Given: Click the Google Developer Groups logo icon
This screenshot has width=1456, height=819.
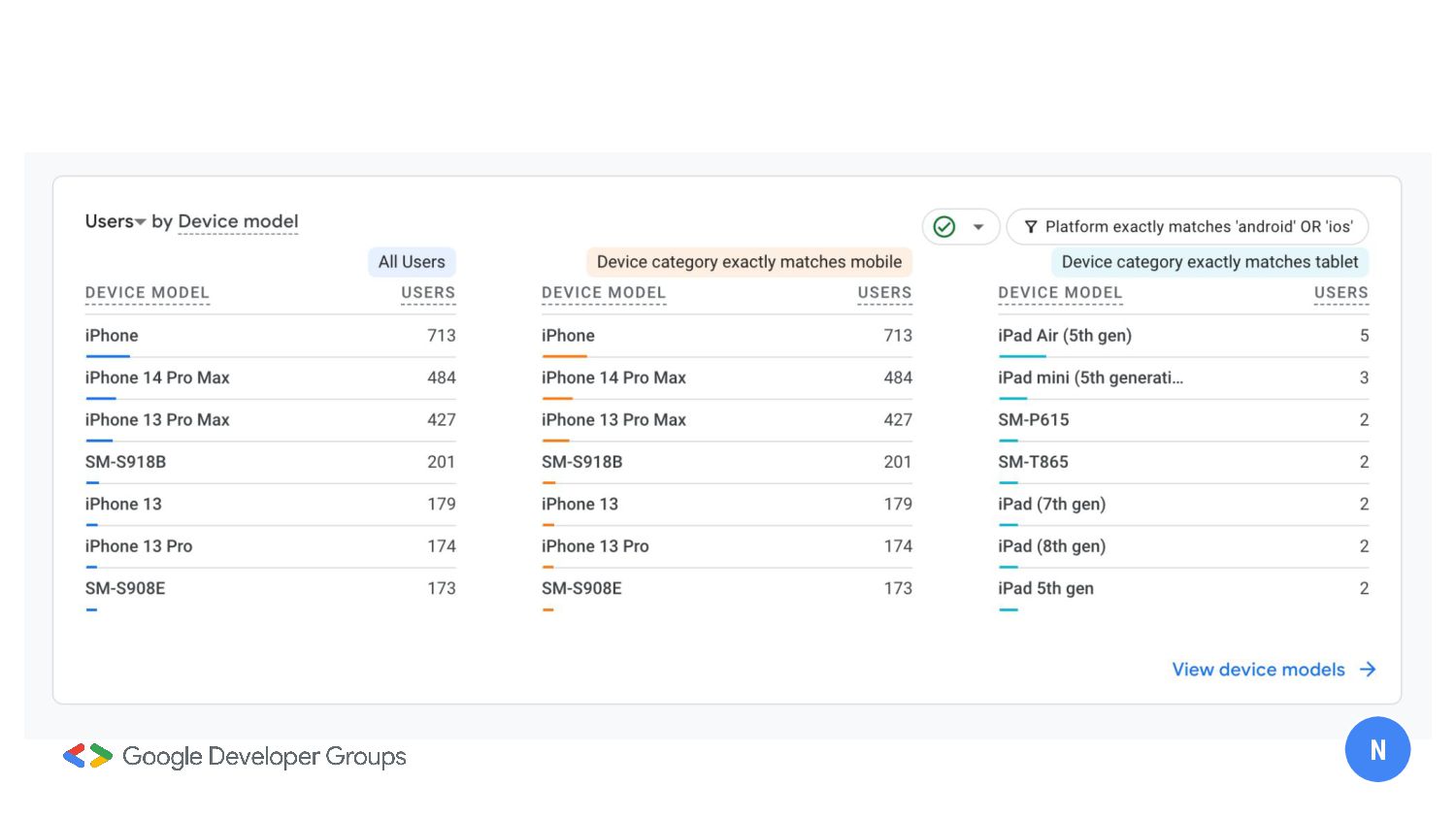Looking at the screenshot, I should (87, 756).
